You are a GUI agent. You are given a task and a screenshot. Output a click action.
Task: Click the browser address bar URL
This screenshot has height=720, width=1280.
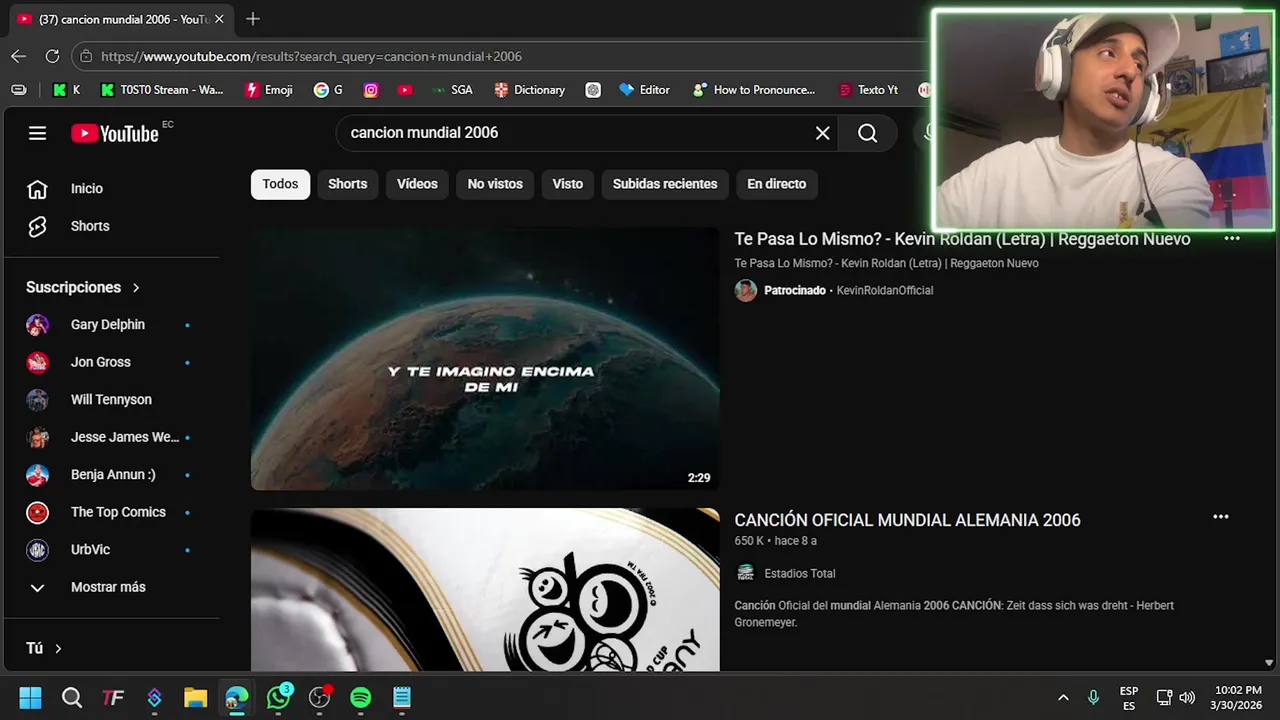coord(311,56)
